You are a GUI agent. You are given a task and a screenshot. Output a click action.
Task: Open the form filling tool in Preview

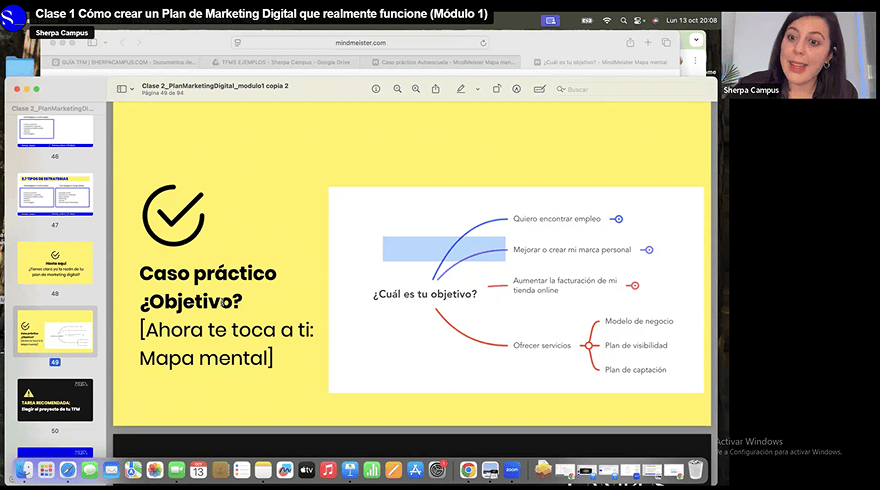(x=539, y=89)
